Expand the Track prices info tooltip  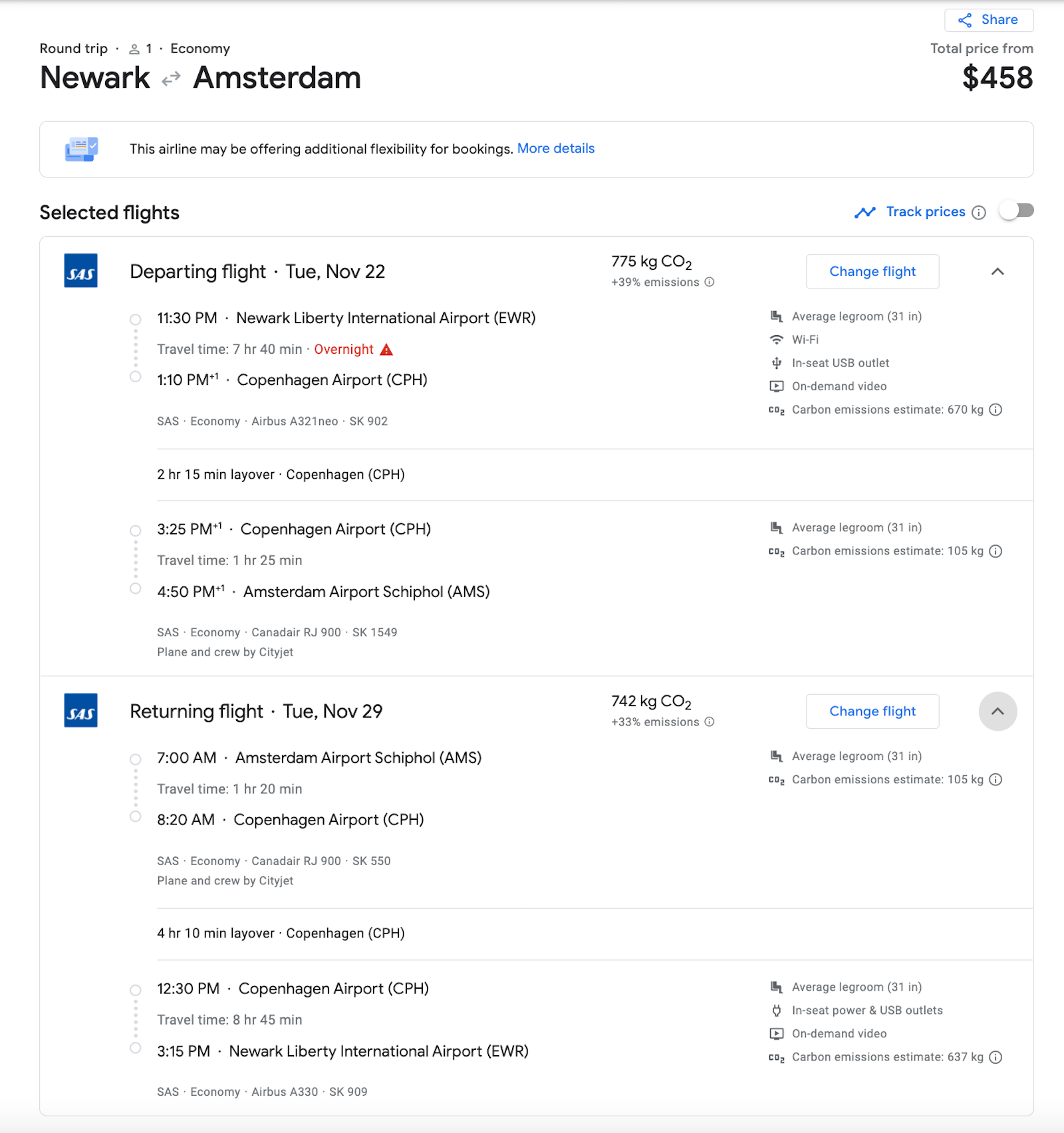979,212
